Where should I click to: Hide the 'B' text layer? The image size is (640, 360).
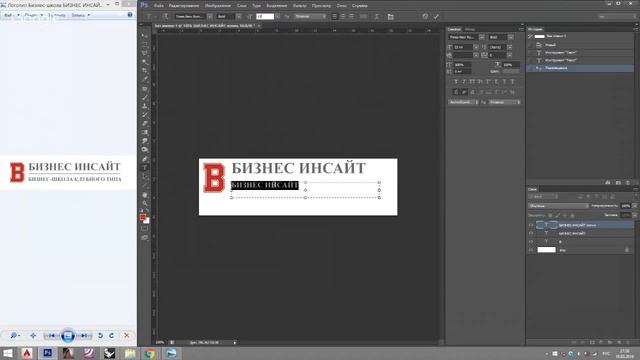[531, 242]
